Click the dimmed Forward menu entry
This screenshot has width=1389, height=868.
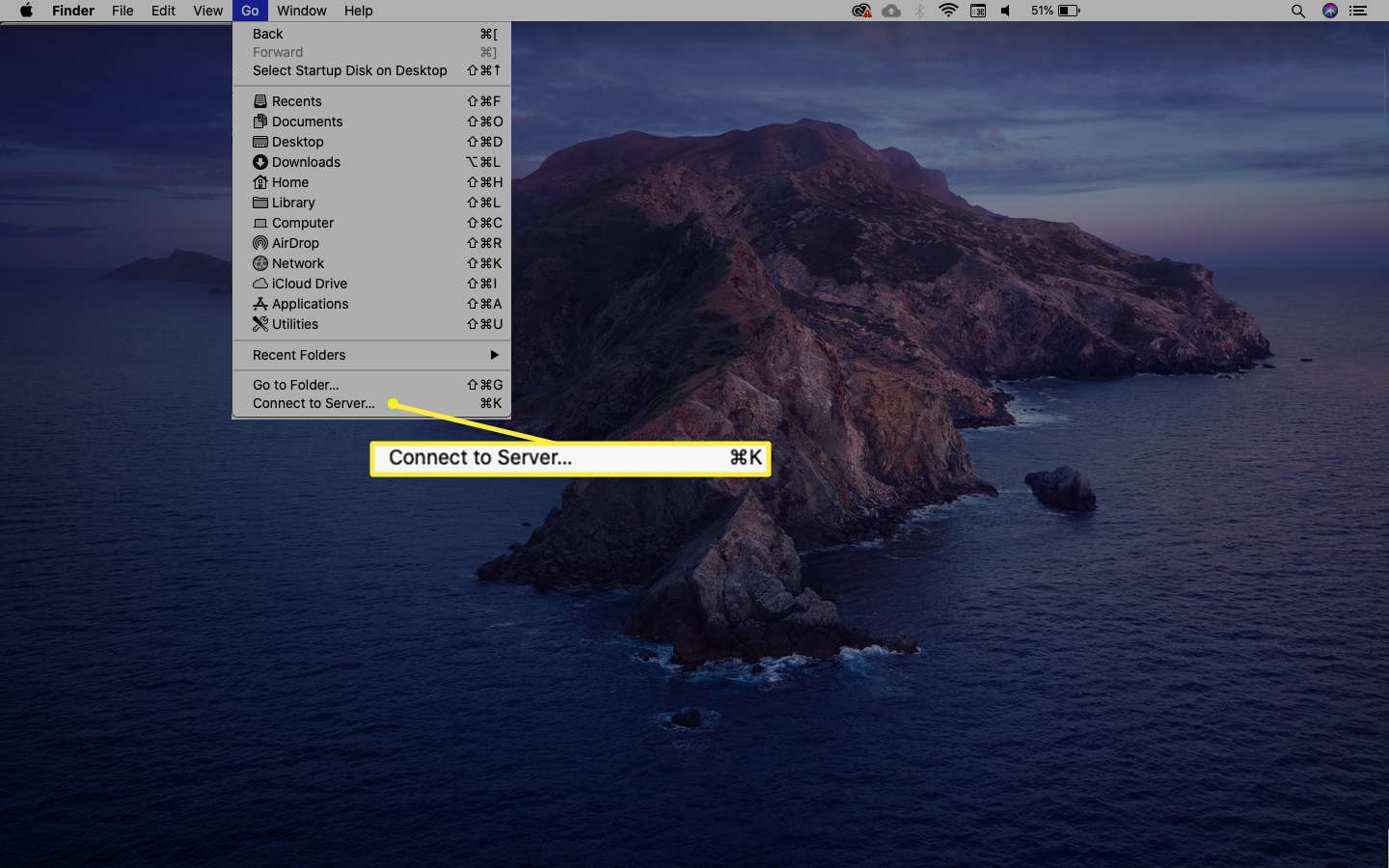click(371, 52)
